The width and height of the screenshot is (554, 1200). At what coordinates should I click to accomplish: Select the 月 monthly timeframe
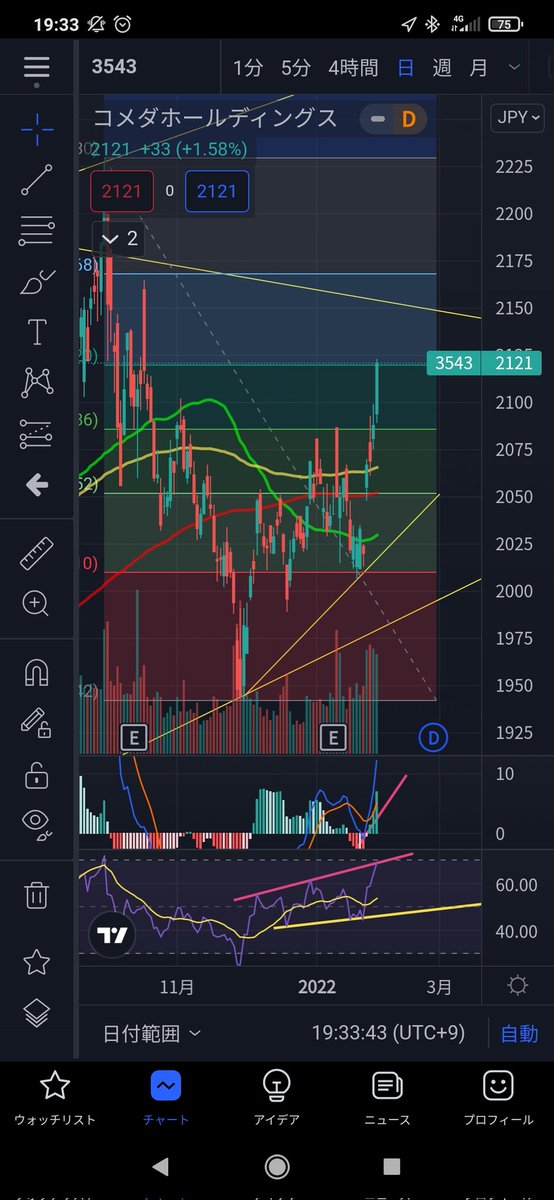coord(479,68)
